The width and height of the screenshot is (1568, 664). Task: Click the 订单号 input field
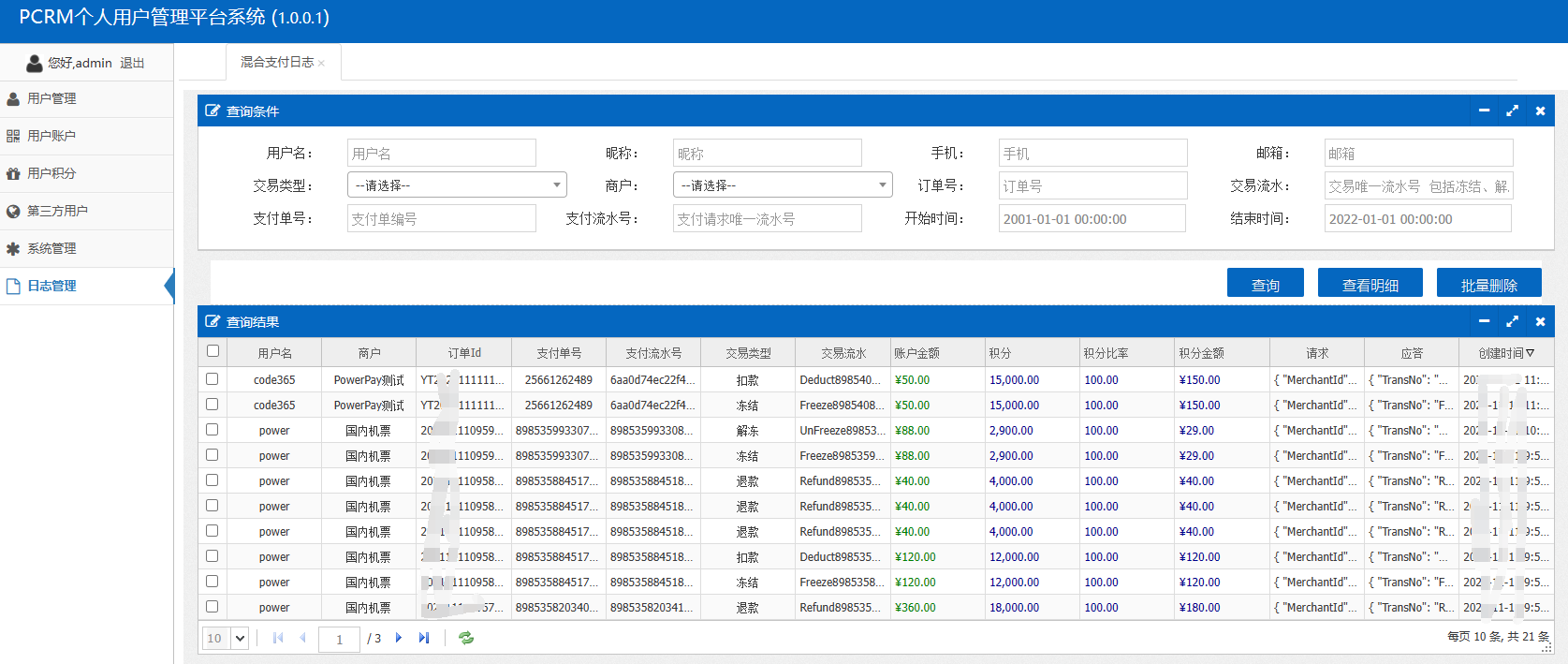click(1092, 185)
